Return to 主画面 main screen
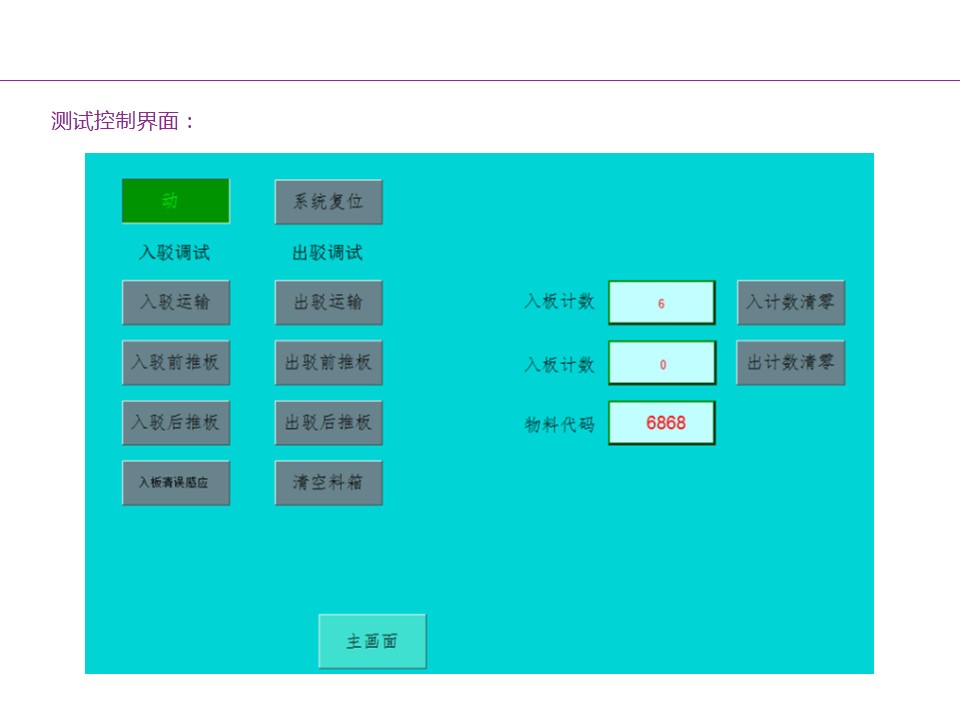 tap(372, 641)
